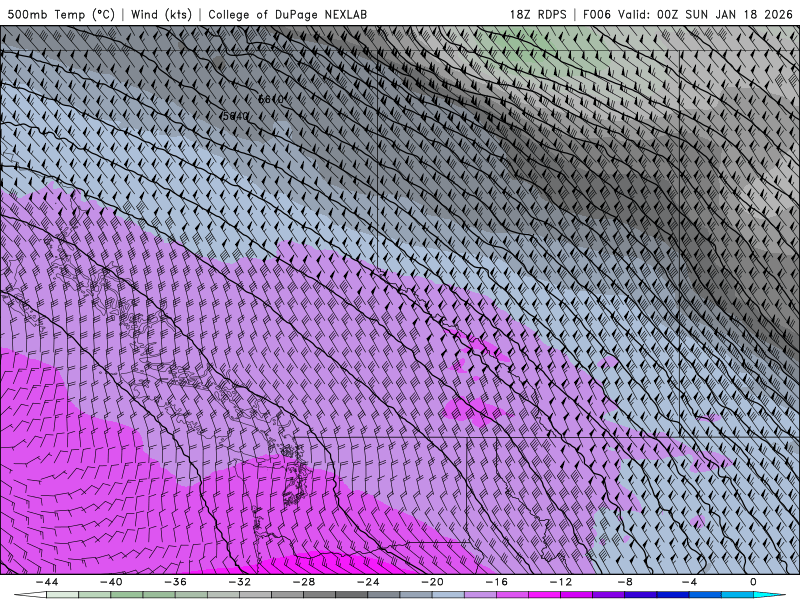The width and height of the screenshot is (800, 600).
Task: Select the -8 temperature scale label
Action: 625,582
